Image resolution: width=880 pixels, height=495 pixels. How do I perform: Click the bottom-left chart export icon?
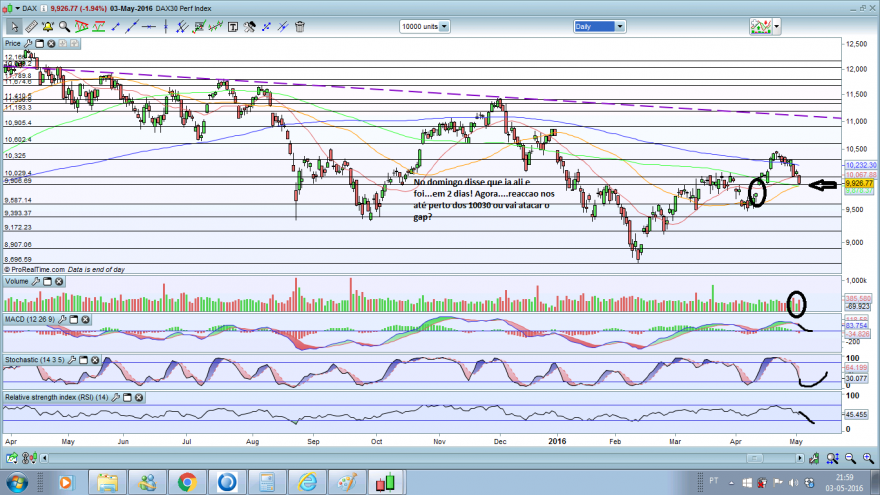pos(11,459)
